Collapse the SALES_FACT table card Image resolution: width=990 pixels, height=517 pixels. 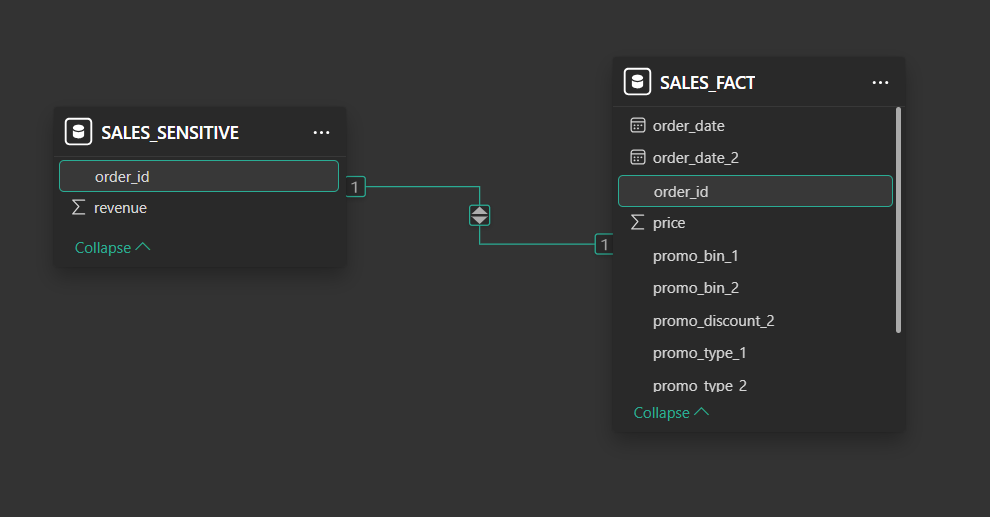tap(671, 413)
